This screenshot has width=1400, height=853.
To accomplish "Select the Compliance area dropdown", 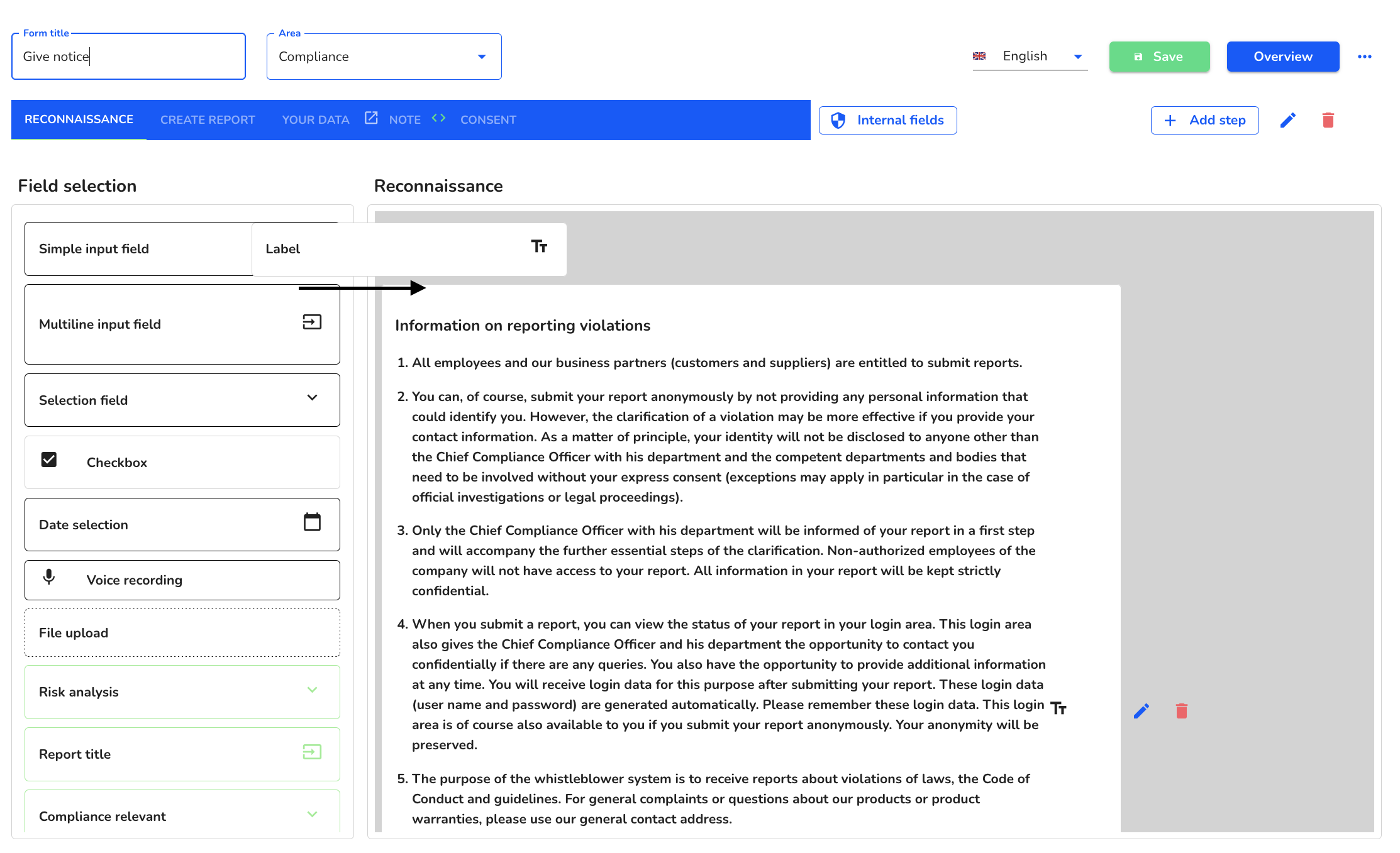I will click(x=383, y=56).
